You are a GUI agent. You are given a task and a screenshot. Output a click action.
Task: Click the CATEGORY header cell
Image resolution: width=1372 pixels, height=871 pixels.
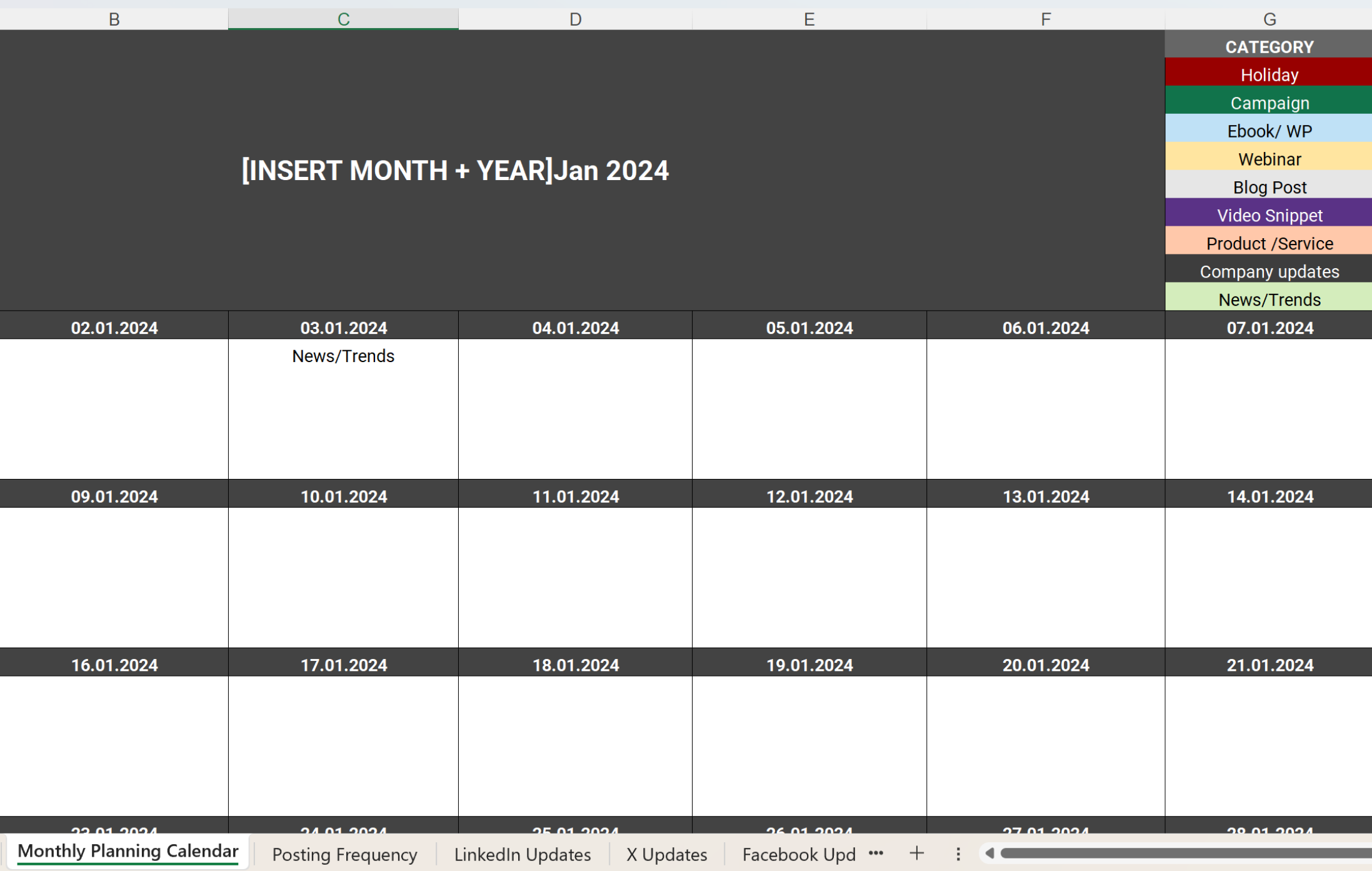1269,46
